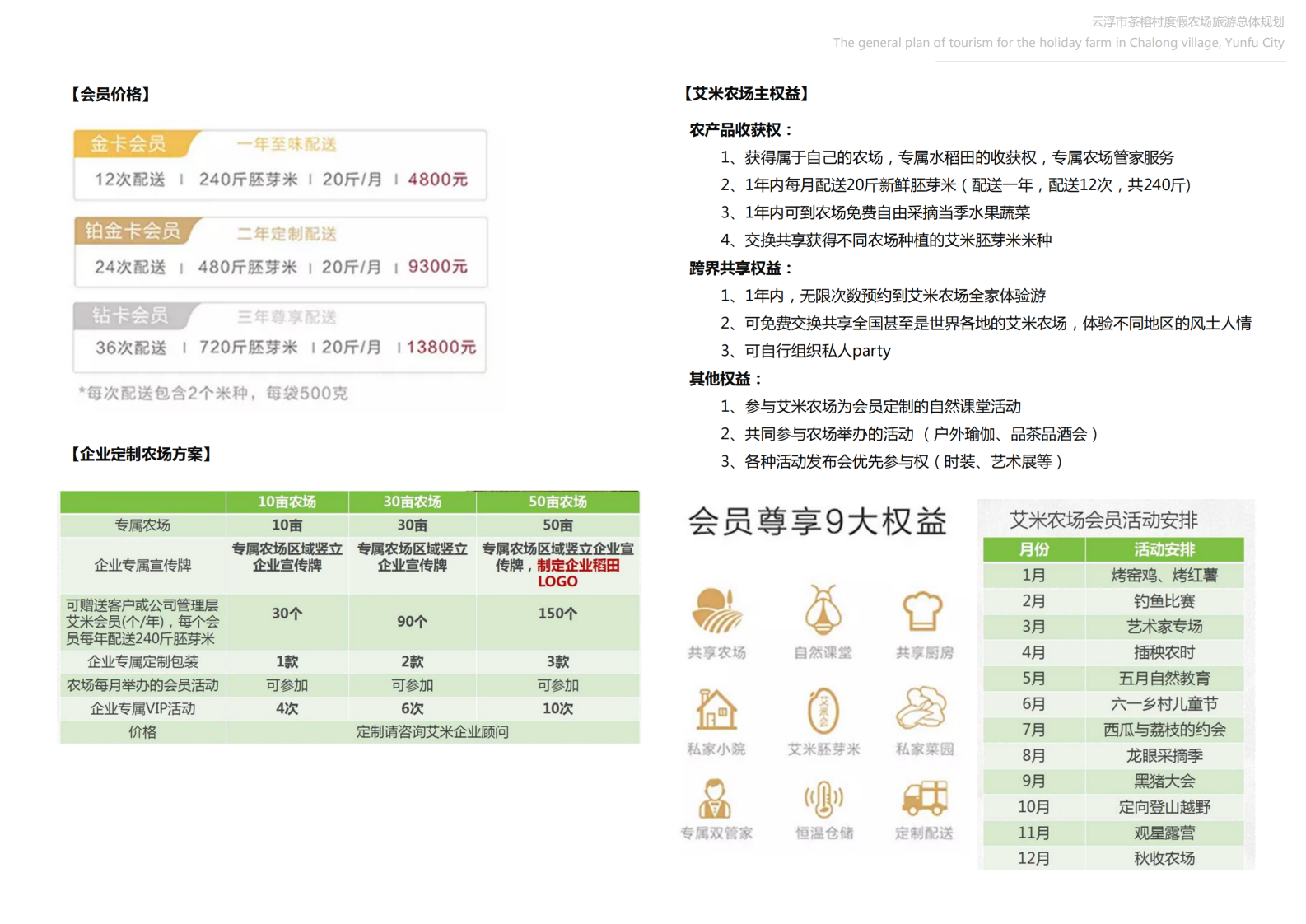1306x924 pixels.
Task: Click the 企业专属定制包装 row label
Action: point(142,661)
